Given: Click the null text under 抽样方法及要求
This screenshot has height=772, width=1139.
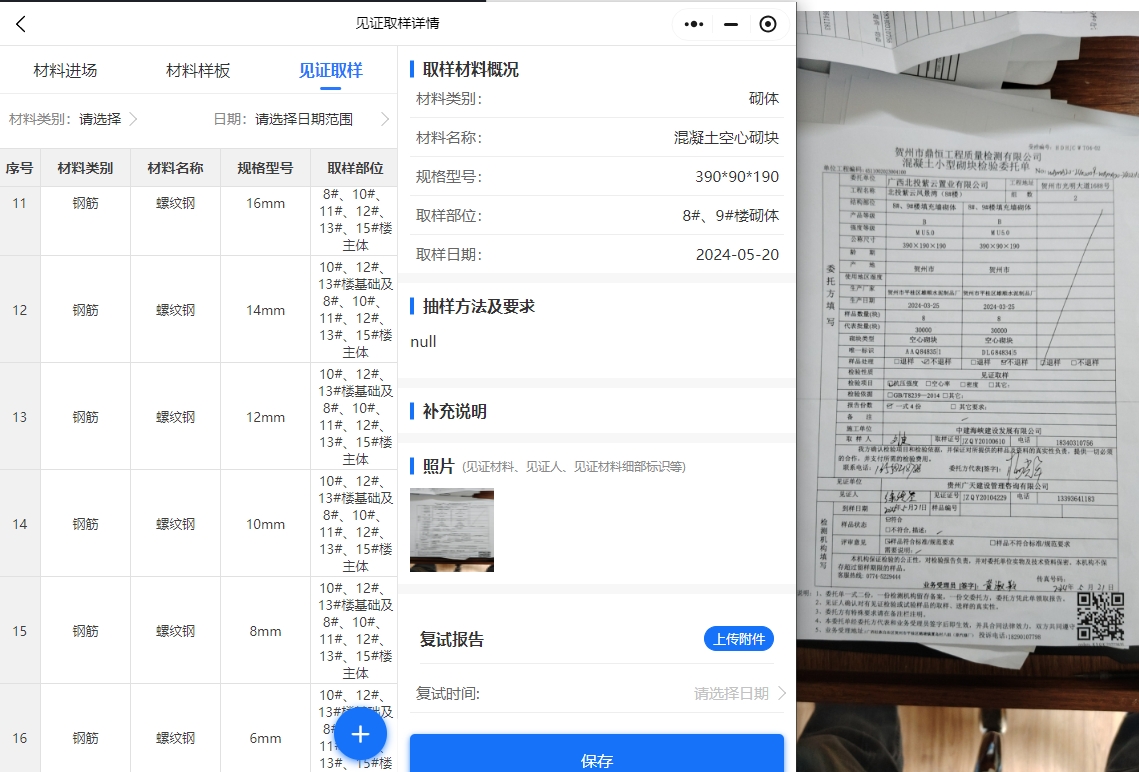Looking at the screenshot, I should click(423, 341).
